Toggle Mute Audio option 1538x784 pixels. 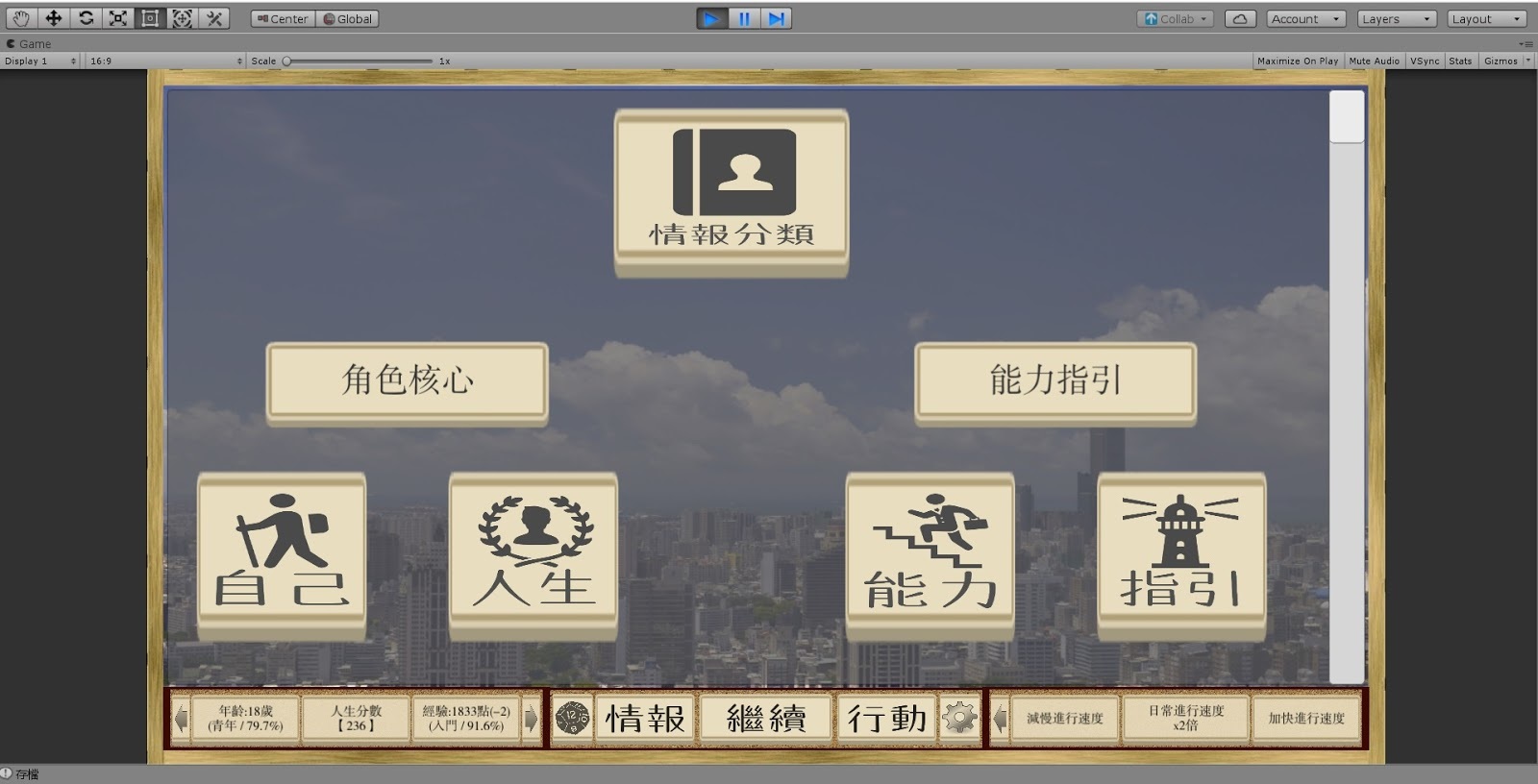pos(1374,61)
